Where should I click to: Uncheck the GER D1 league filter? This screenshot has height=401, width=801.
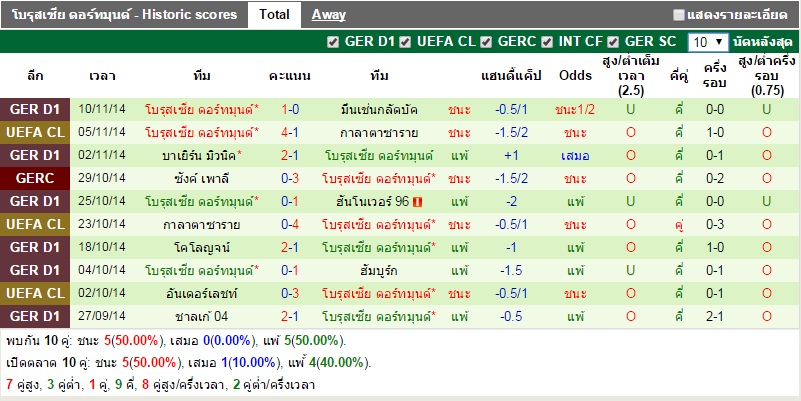point(334,42)
